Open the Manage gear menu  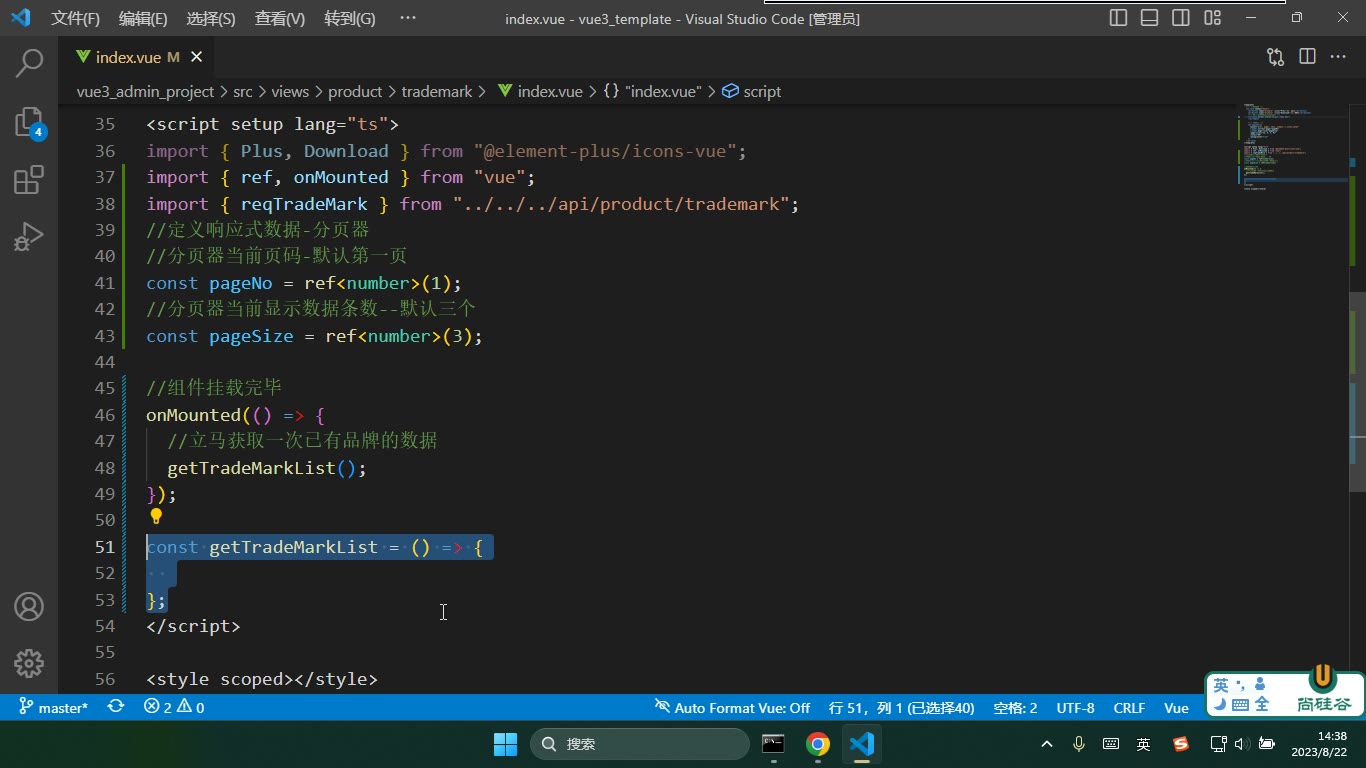click(29, 663)
